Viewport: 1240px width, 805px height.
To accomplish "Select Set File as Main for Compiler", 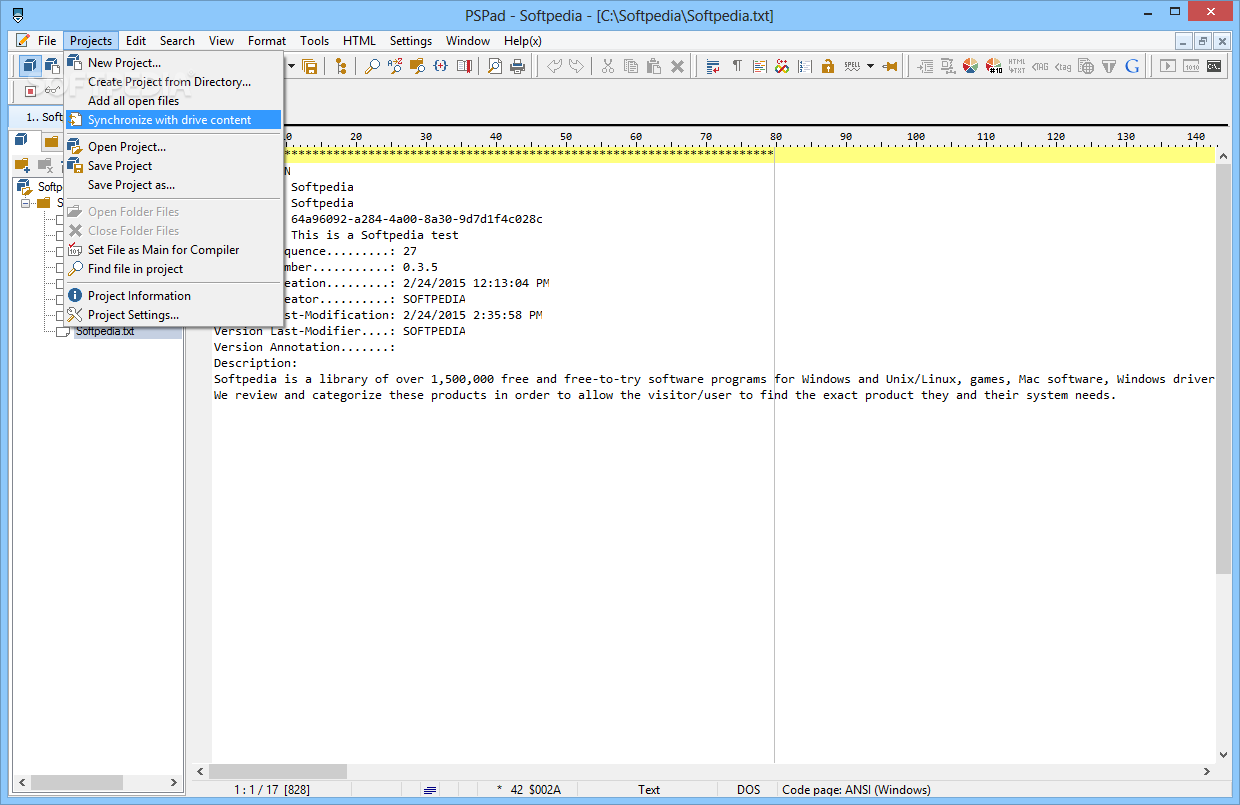I will pos(174,249).
